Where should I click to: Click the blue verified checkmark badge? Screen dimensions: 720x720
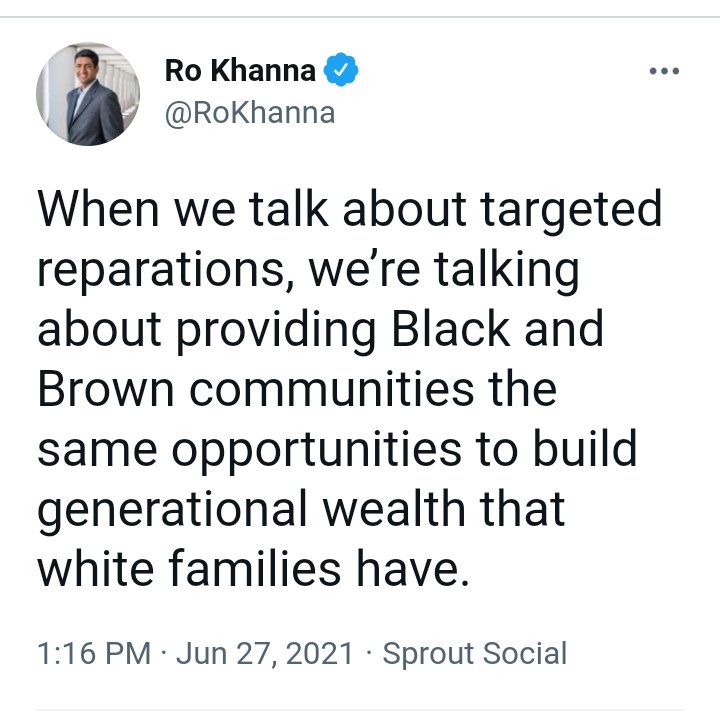coord(341,70)
